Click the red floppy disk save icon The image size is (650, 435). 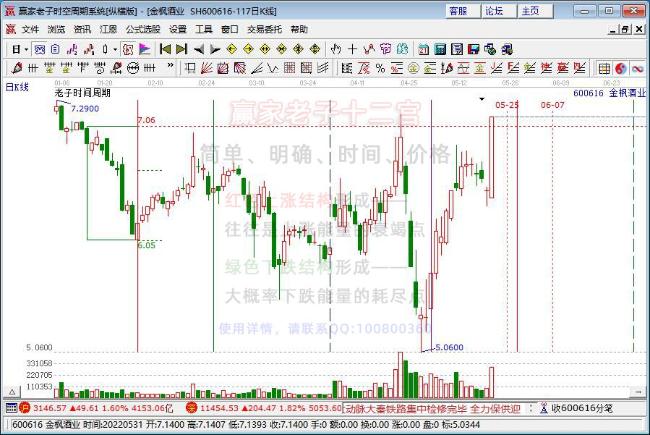473,49
